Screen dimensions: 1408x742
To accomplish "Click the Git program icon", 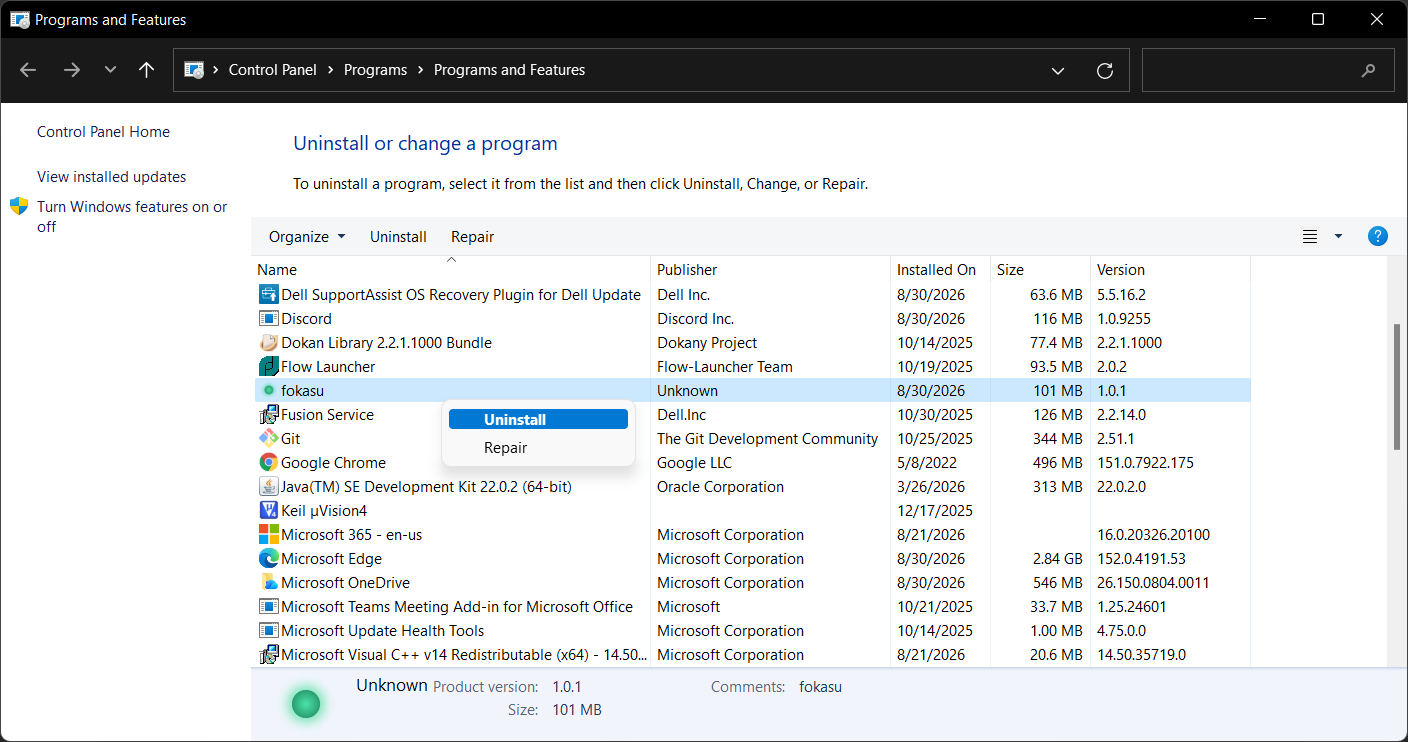I will pos(268,439).
